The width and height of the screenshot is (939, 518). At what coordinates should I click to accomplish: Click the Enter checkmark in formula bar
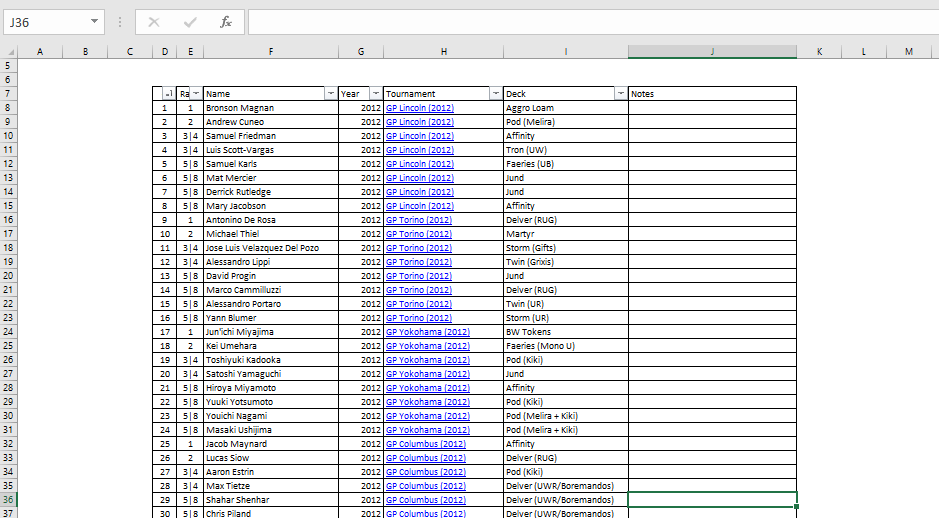point(189,22)
